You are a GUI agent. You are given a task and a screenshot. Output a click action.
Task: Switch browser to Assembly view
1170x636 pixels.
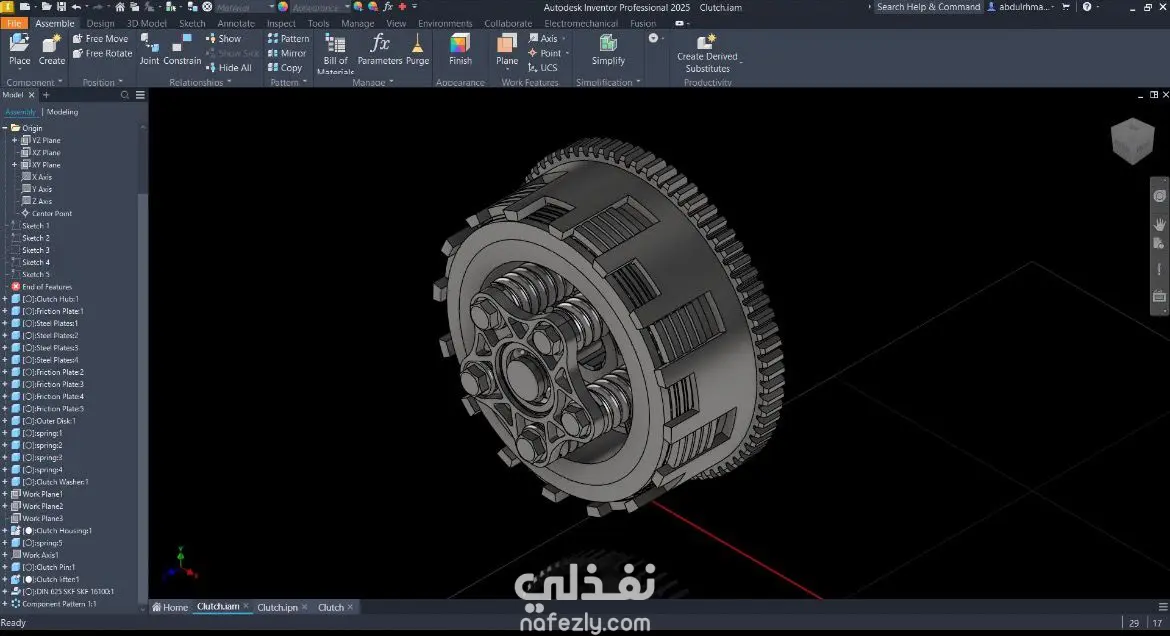tap(20, 112)
